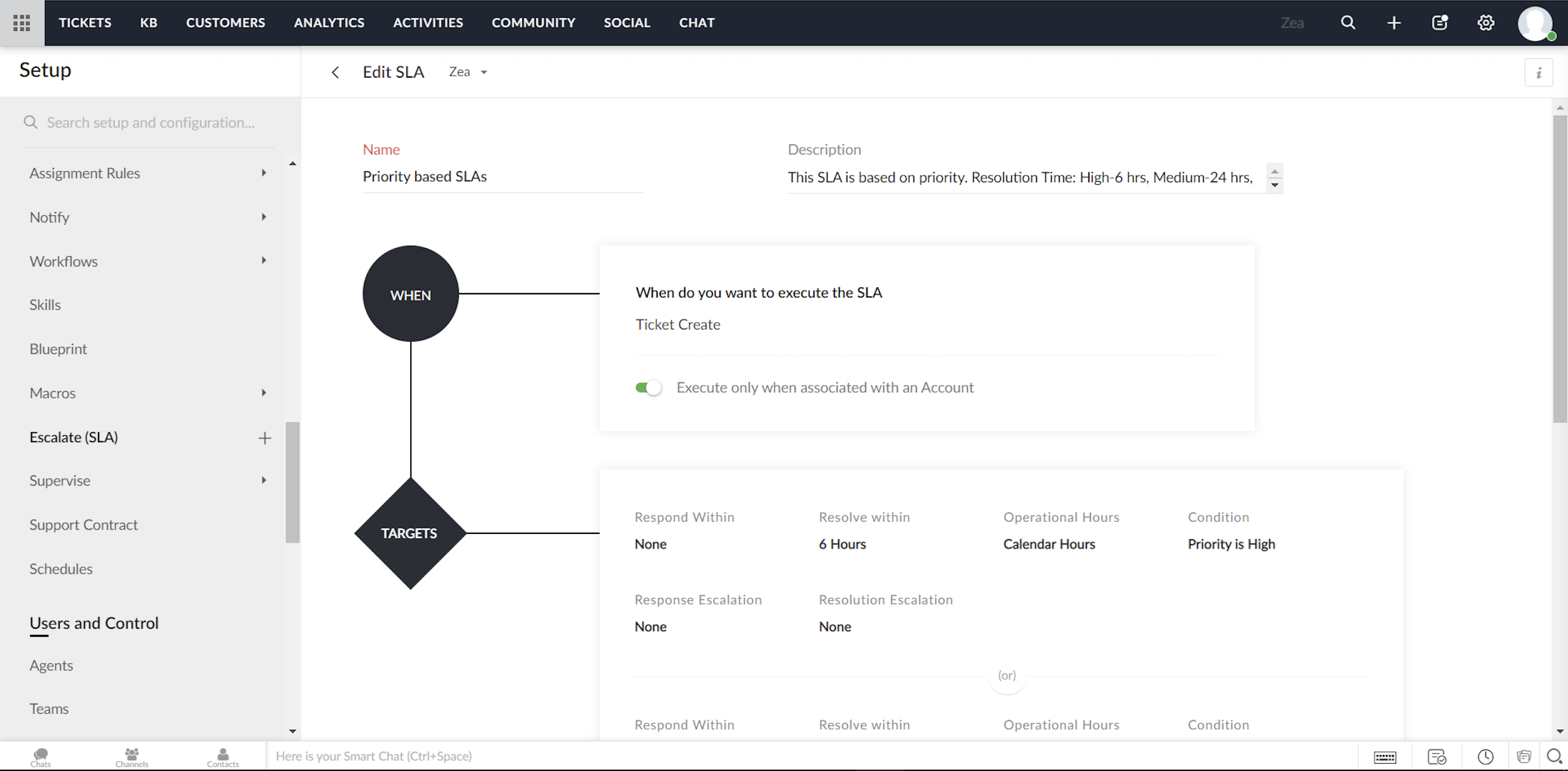This screenshot has height=771, width=1568.
Task: Open the ANALYTICS tab
Action: pos(329,23)
